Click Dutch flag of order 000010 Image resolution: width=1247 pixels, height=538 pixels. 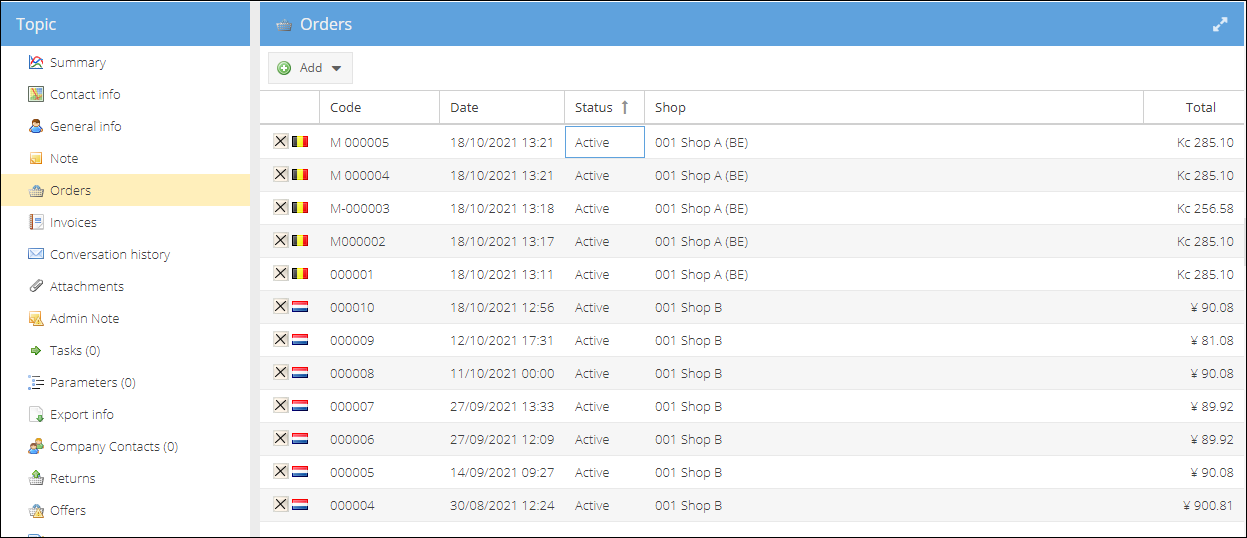click(300, 307)
